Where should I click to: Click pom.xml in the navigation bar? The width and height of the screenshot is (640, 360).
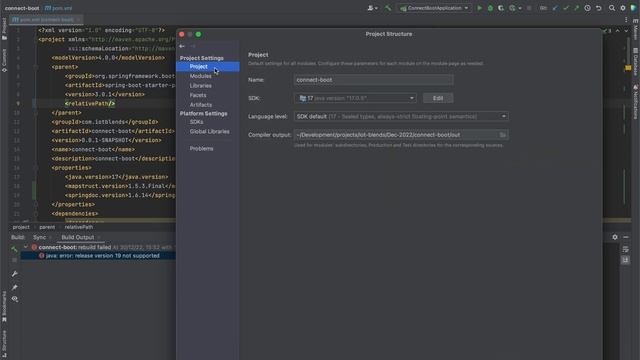(x=59, y=8)
